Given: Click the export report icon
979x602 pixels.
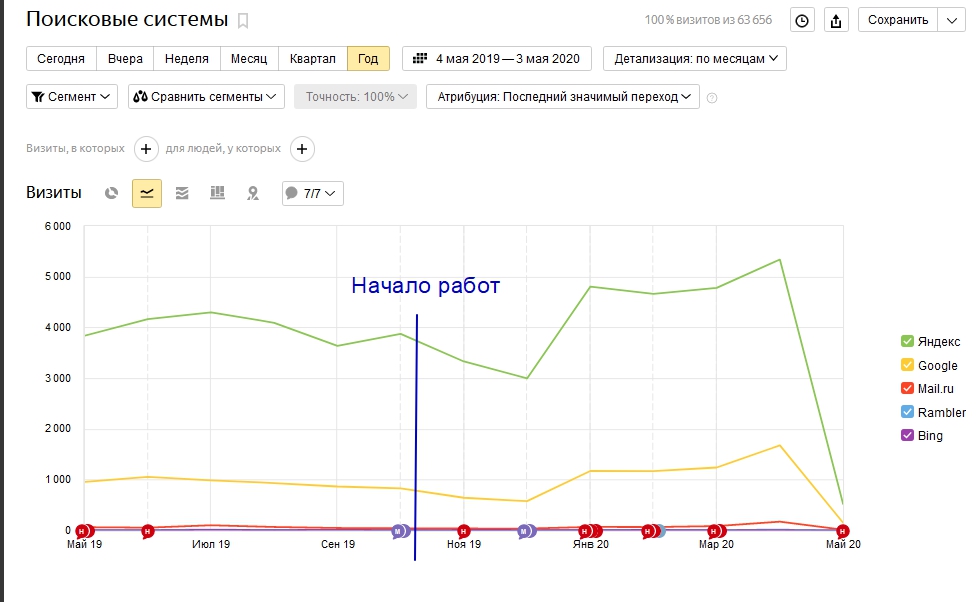Looking at the screenshot, I should pos(836,20).
